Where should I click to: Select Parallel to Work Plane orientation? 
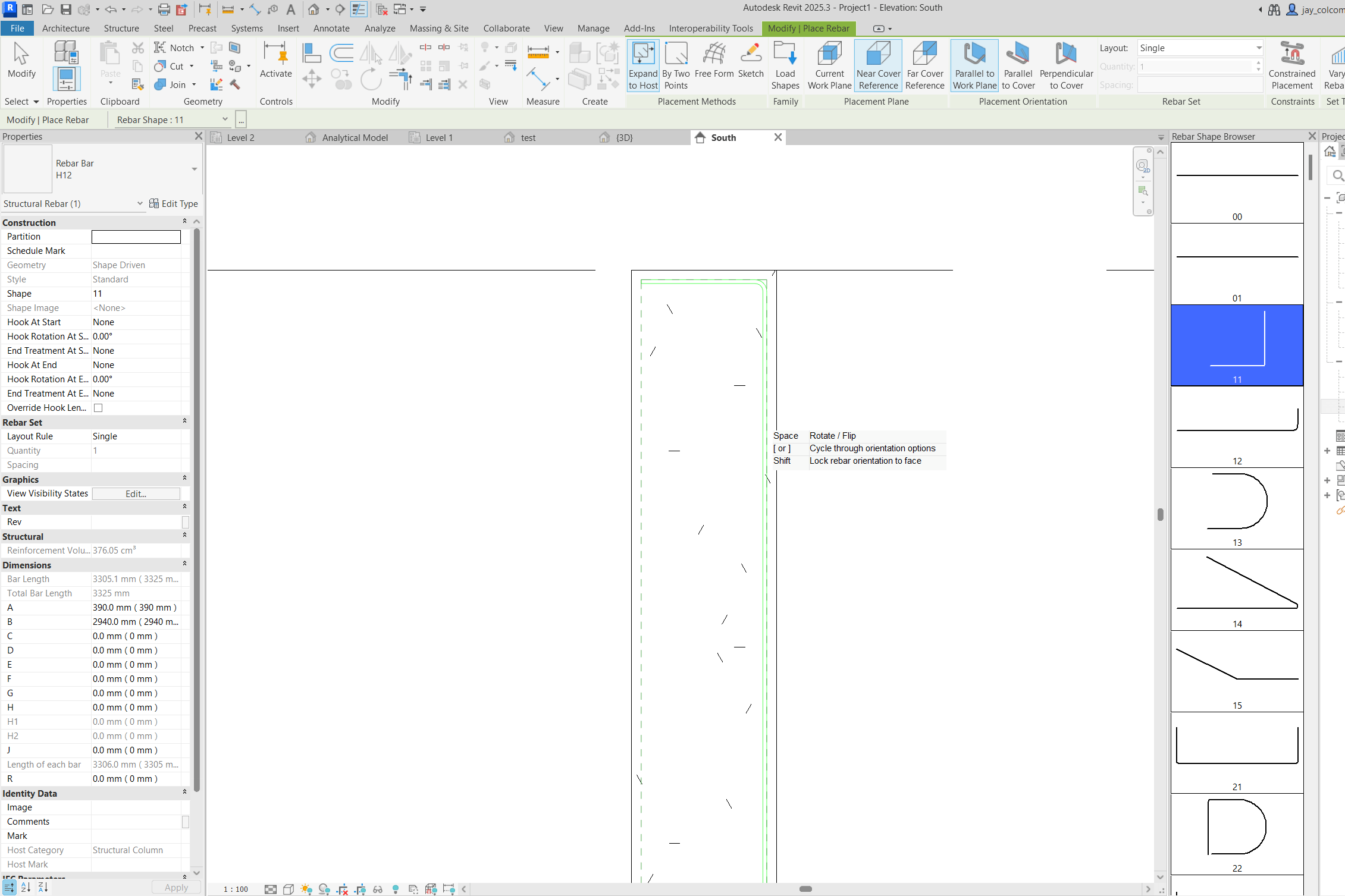(x=974, y=64)
